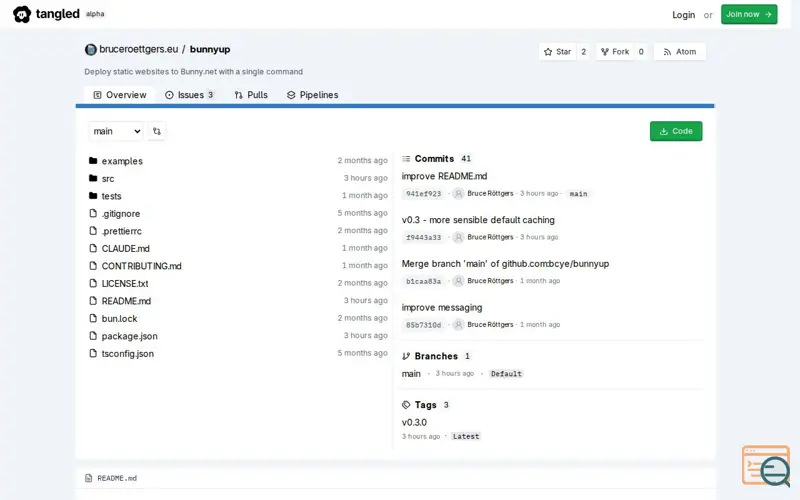
Task: Click file icon beside tsconfig.json
Action: (x=93, y=353)
